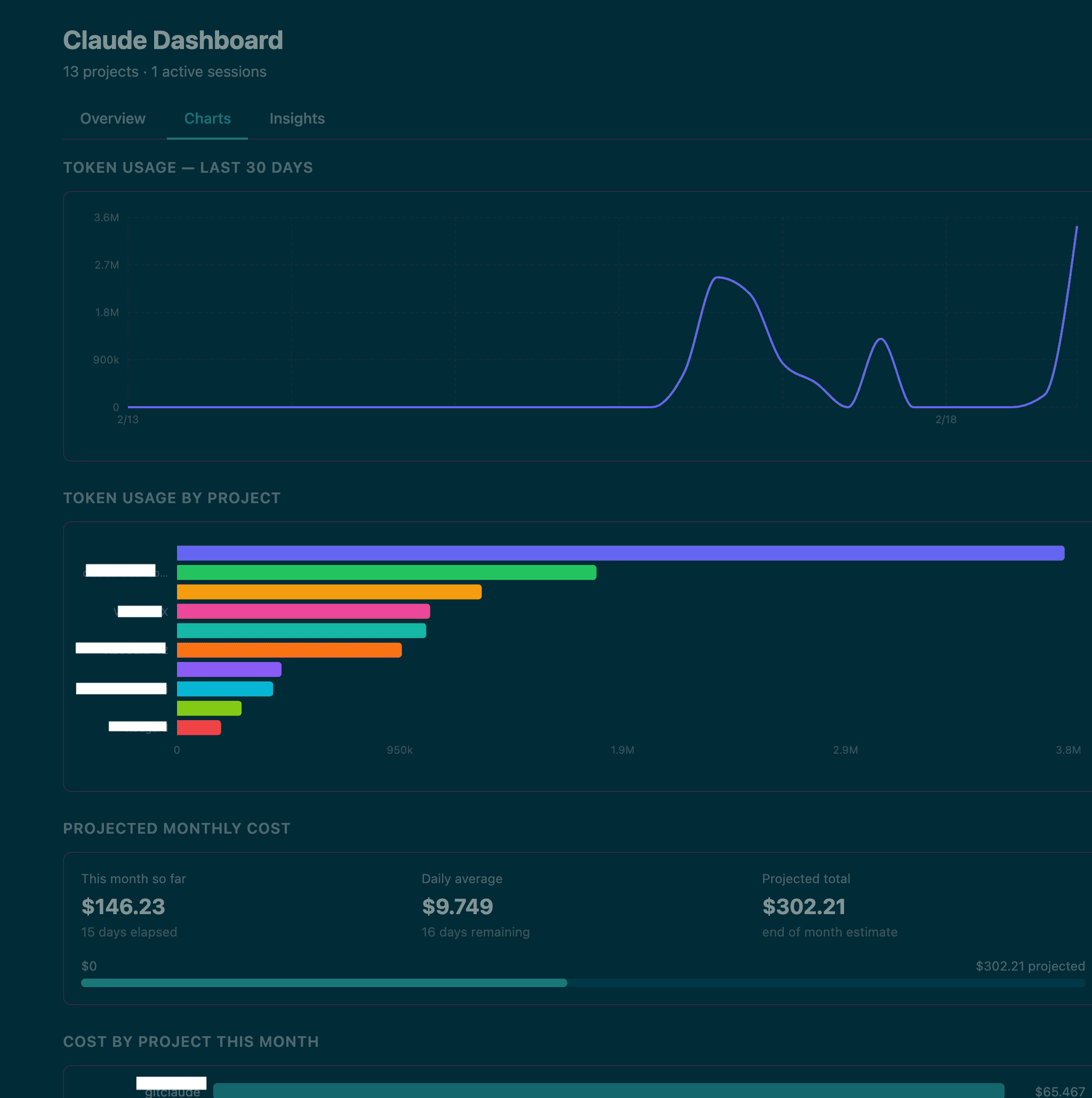Click the Claude Dashboard title

tap(173, 40)
